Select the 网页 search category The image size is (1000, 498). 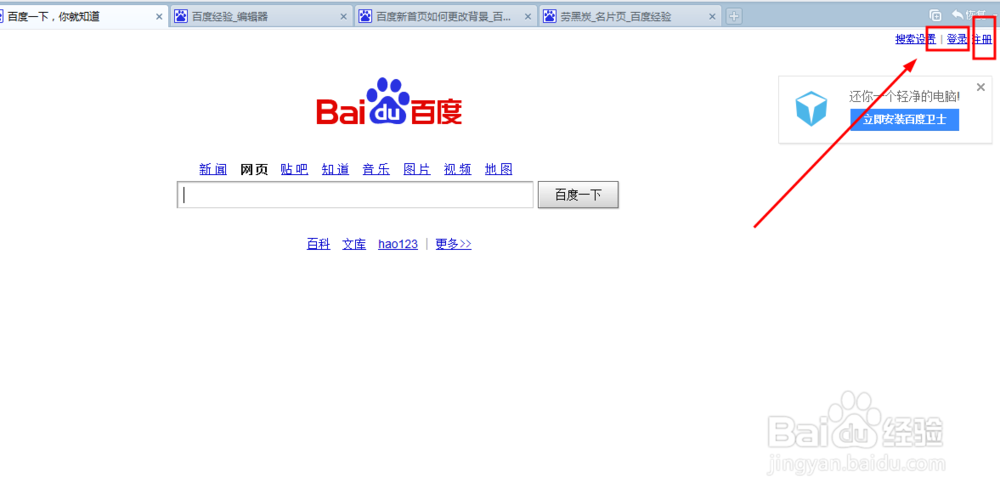click(254, 169)
